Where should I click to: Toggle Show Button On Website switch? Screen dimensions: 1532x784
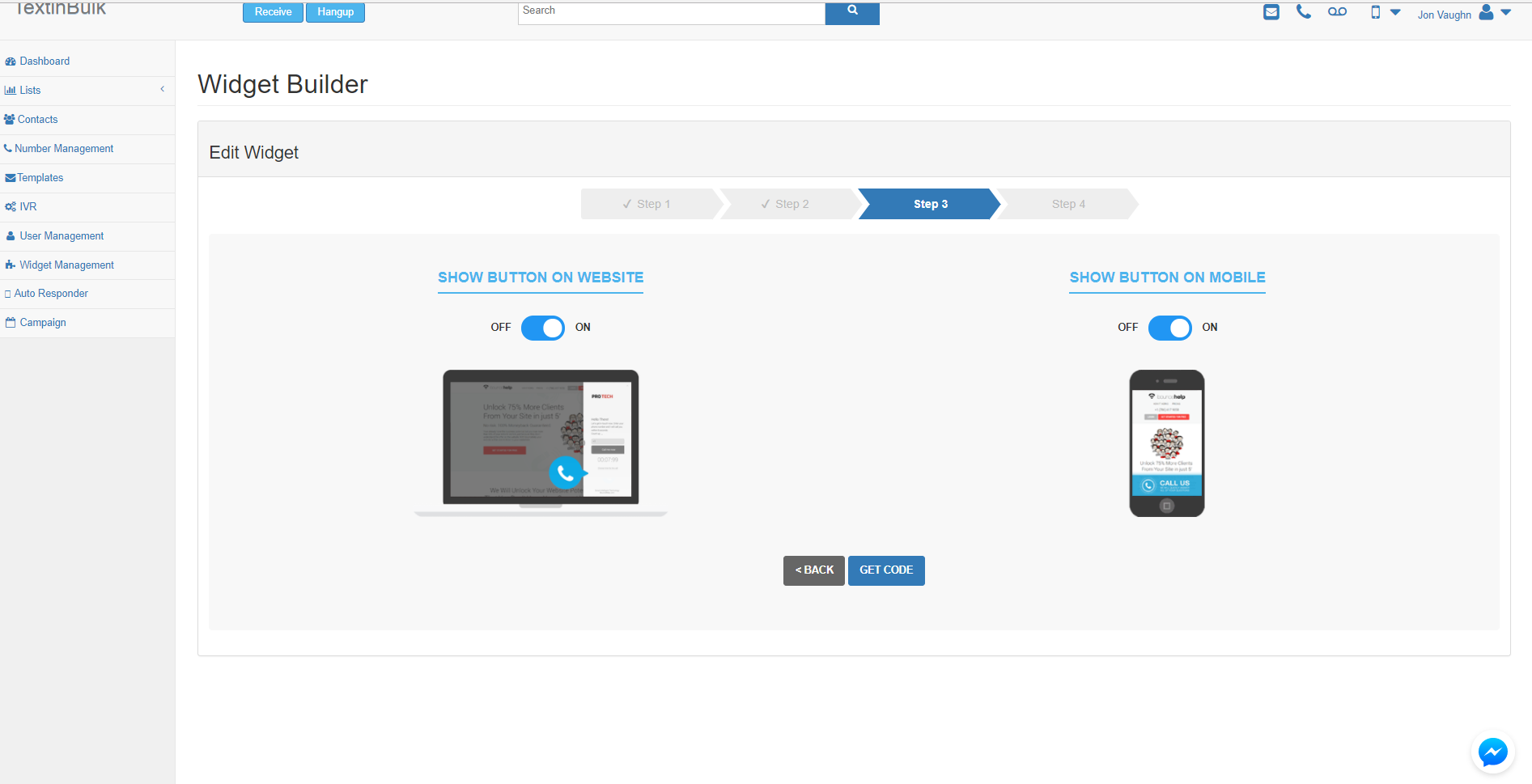542,328
